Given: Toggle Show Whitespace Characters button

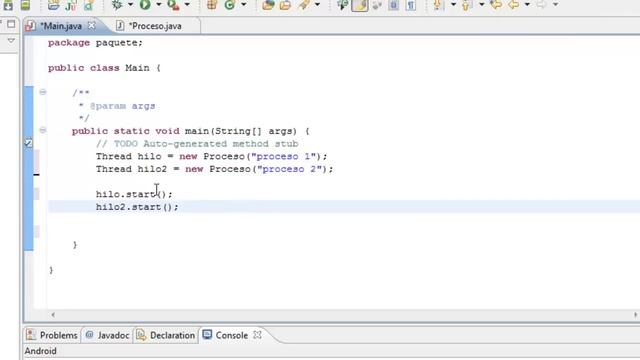Looking at the screenshot, I should pos(411,5).
